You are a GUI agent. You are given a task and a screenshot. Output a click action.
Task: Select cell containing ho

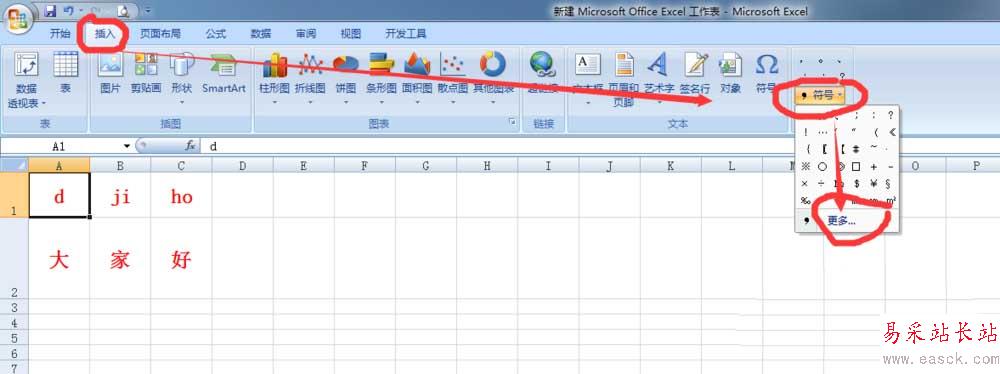click(181, 196)
